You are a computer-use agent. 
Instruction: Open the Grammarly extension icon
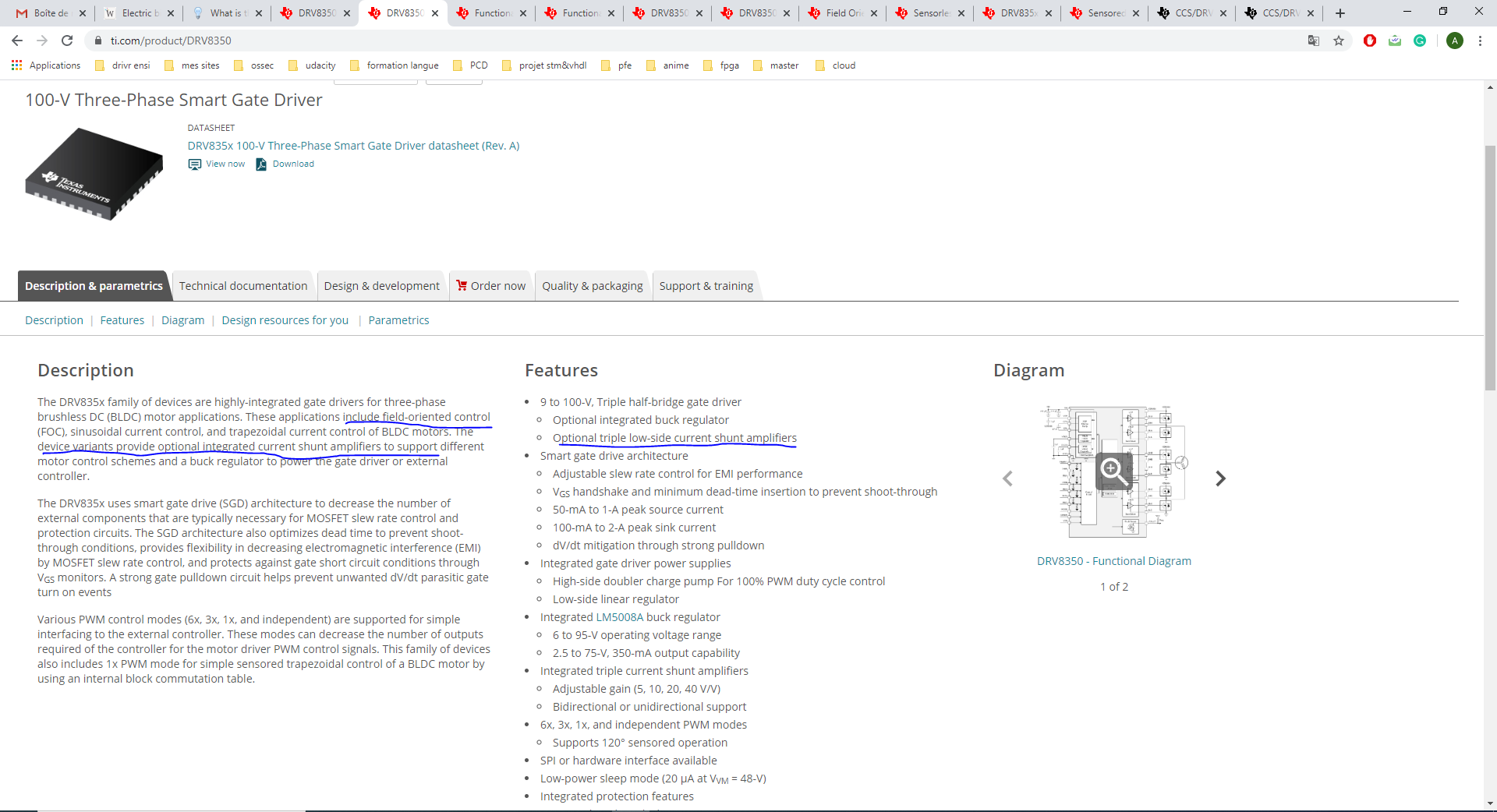point(1420,41)
